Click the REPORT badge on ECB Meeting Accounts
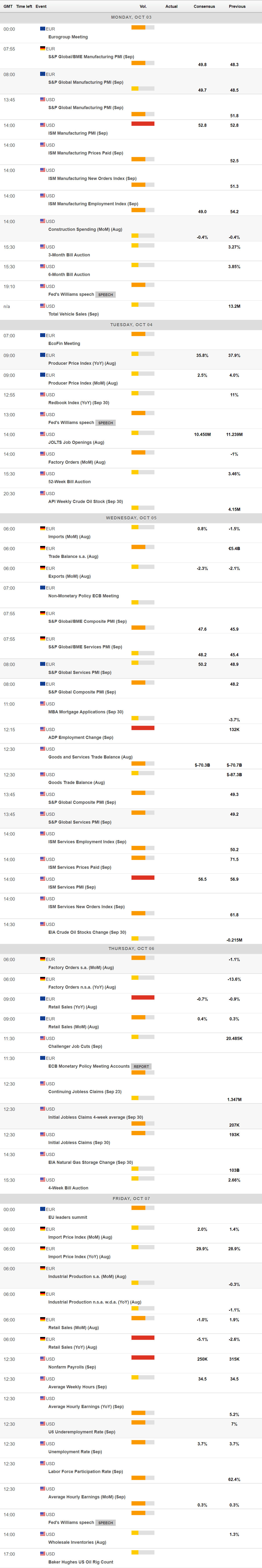Viewport: 262px width, 1568px height. [141, 1066]
